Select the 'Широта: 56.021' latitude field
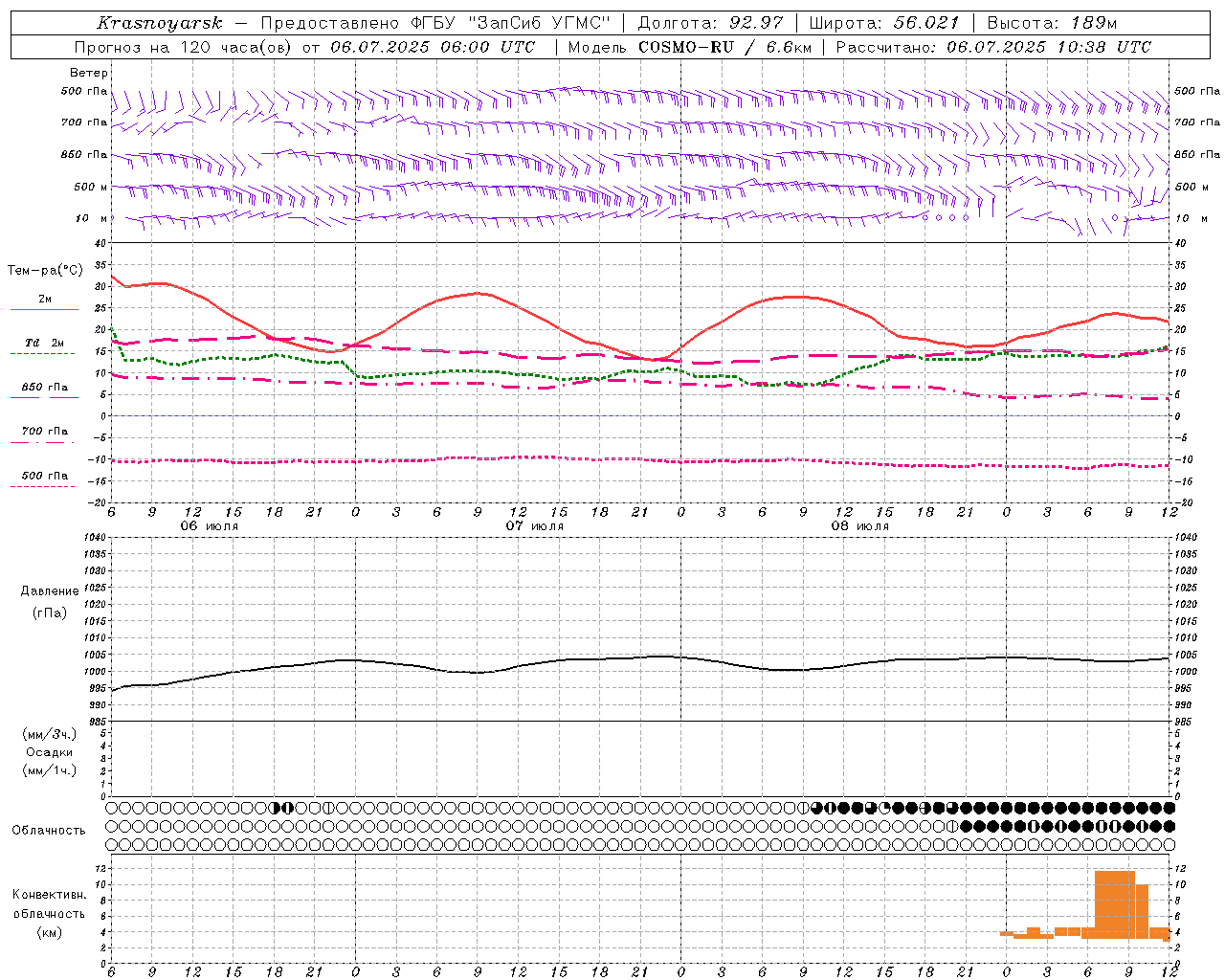The height and width of the screenshot is (980, 1225). tap(883, 23)
